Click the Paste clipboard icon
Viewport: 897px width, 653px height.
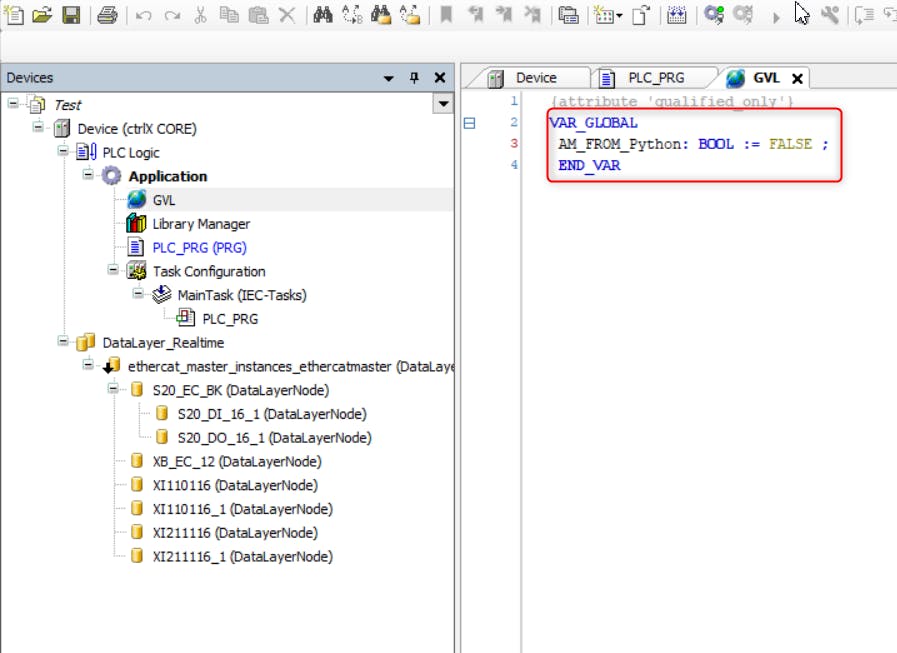coord(258,15)
